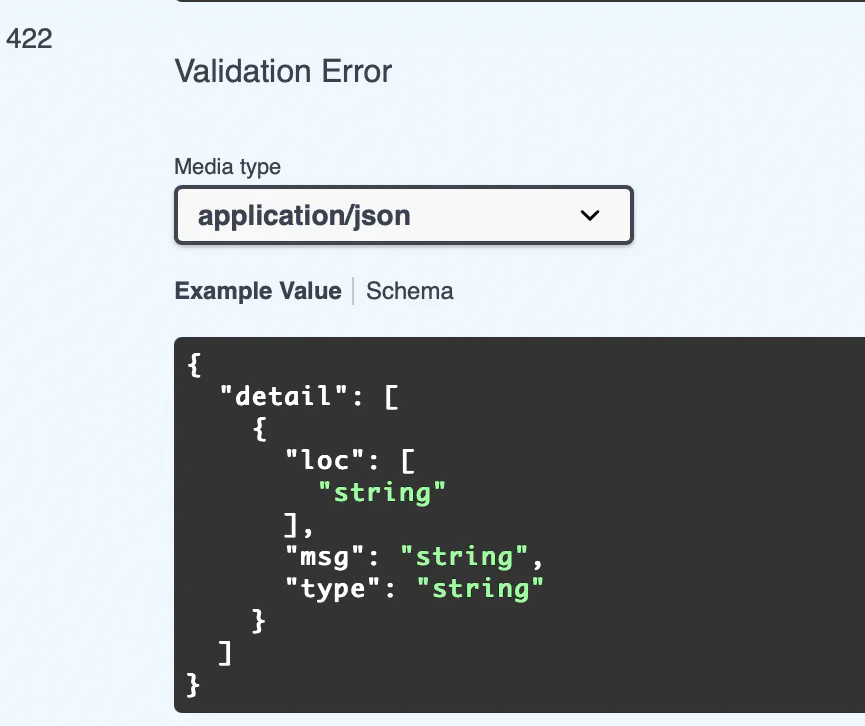Image resolution: width=865 pixels, height=726 pixels.
Task: Click the chevron arrow in the media type selector
Action: click(x=590, y=216)
